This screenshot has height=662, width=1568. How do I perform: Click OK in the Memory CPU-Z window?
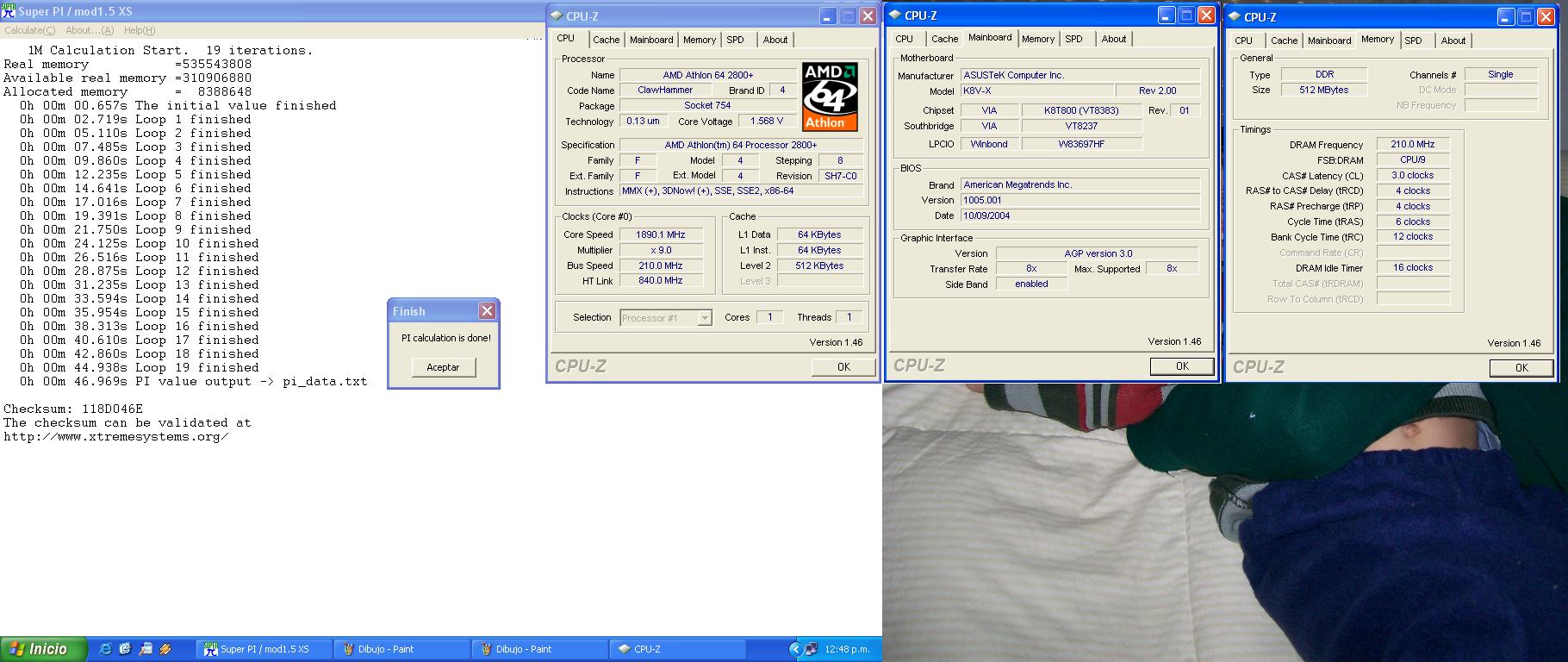point(1521,368)
